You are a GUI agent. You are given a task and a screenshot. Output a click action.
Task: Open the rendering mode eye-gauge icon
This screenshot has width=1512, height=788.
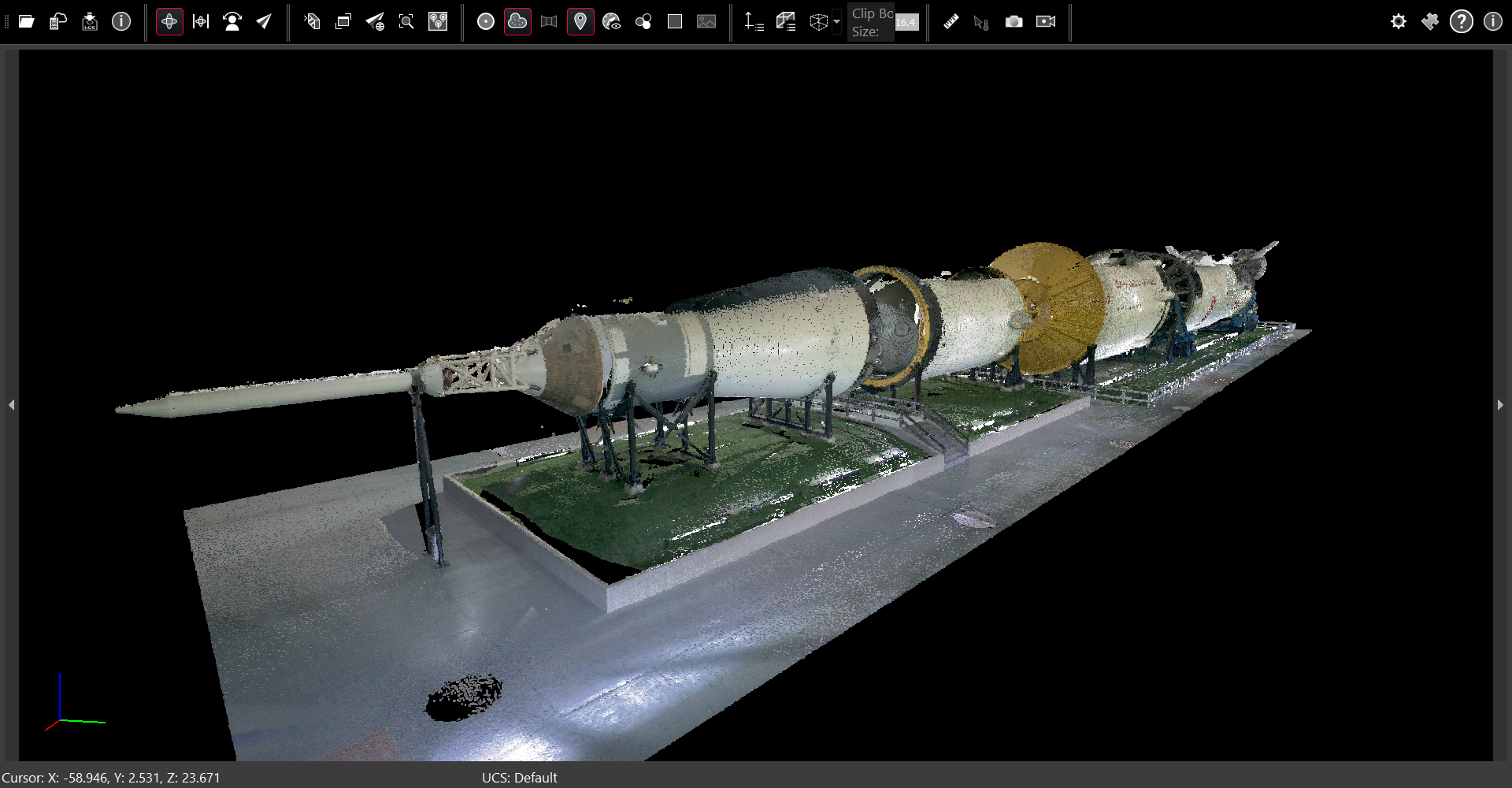point(612,21)
